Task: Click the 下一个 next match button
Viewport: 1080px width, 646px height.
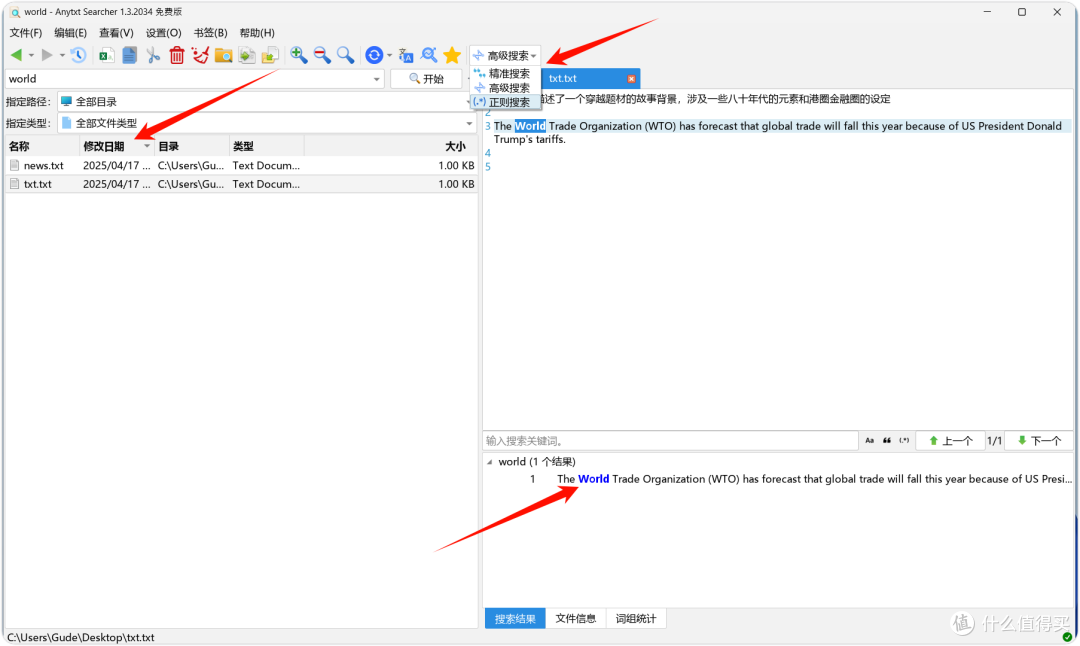Action: click(x=1039, y=441)
